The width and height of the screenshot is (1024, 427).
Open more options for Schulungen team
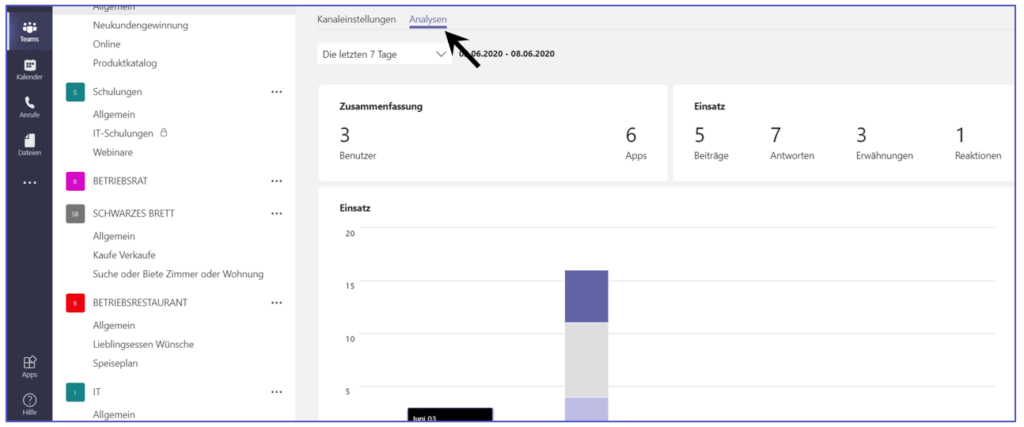(x=276, y=92)
